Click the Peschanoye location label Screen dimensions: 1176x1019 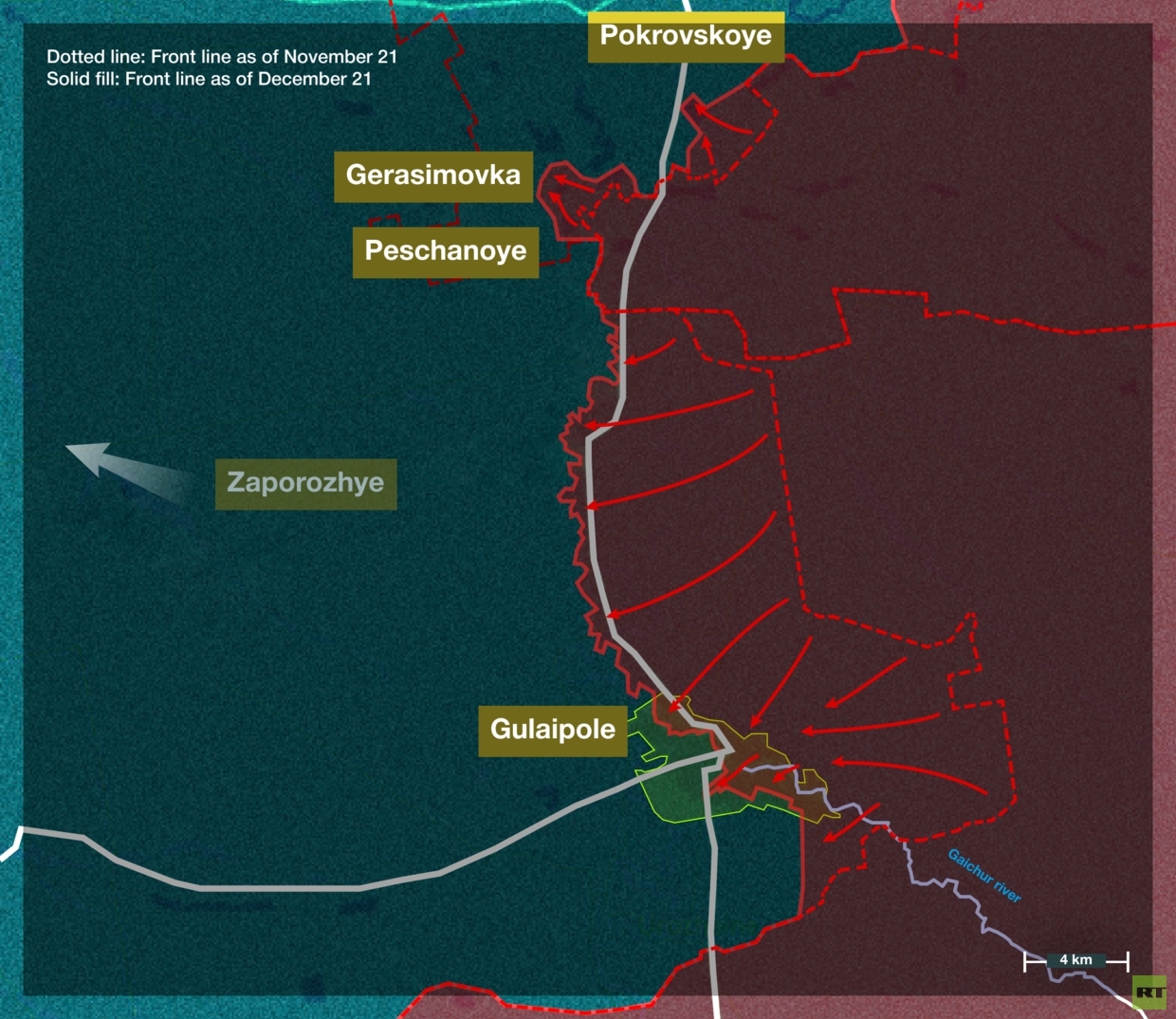(x=445, y=251)
